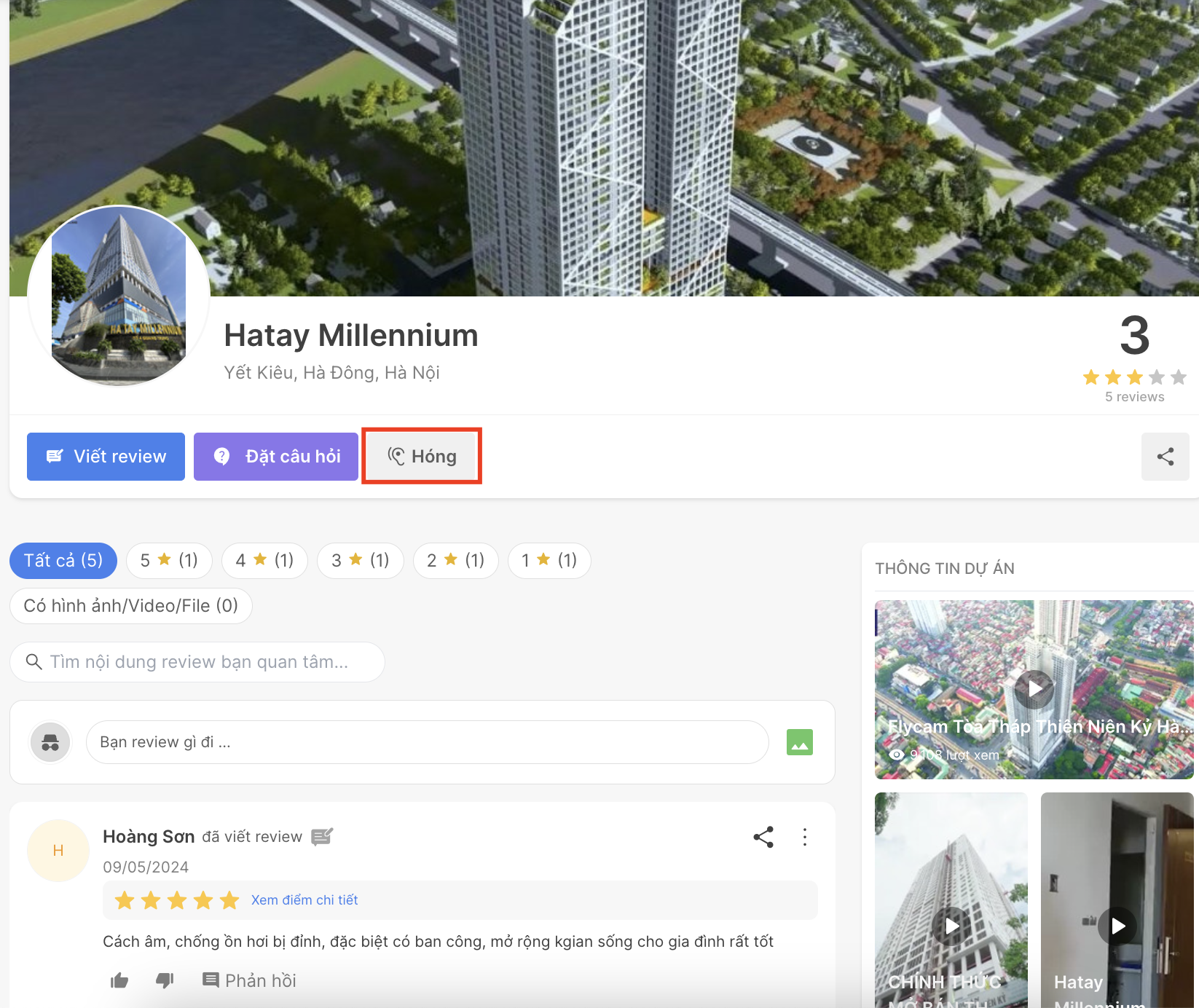Click the share icon in the header card
Screen dimensions: 1199x1008
1165,457
